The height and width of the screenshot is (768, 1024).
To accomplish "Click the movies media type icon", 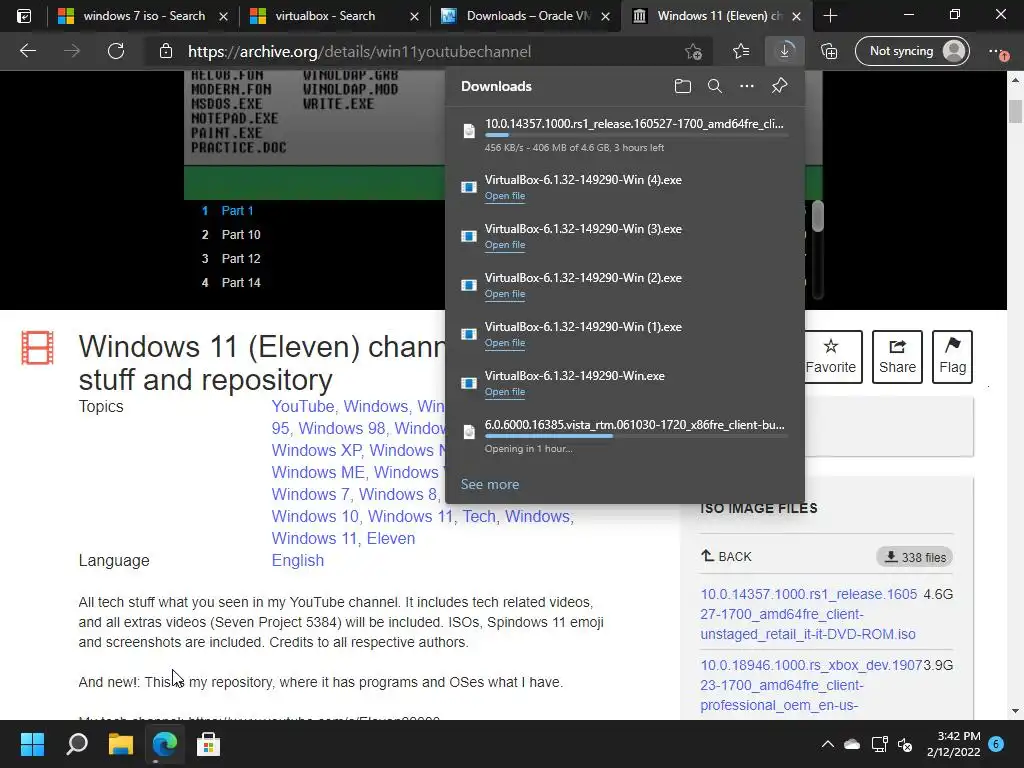I will pyautogui.click(x=37, y=347).
